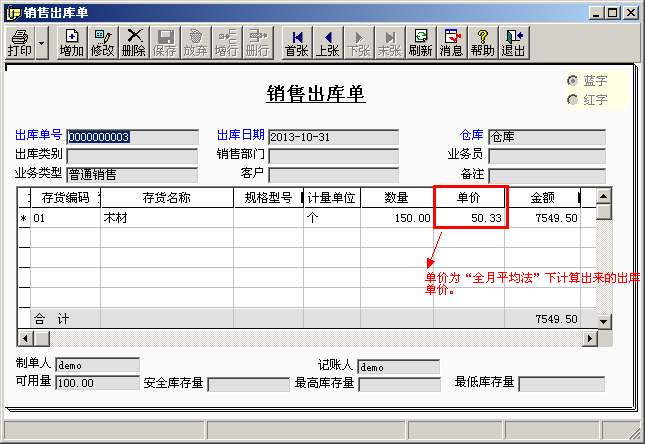Go to last record with 末张
This screenshot has height=444, width=645.
[x=390, y=43]
